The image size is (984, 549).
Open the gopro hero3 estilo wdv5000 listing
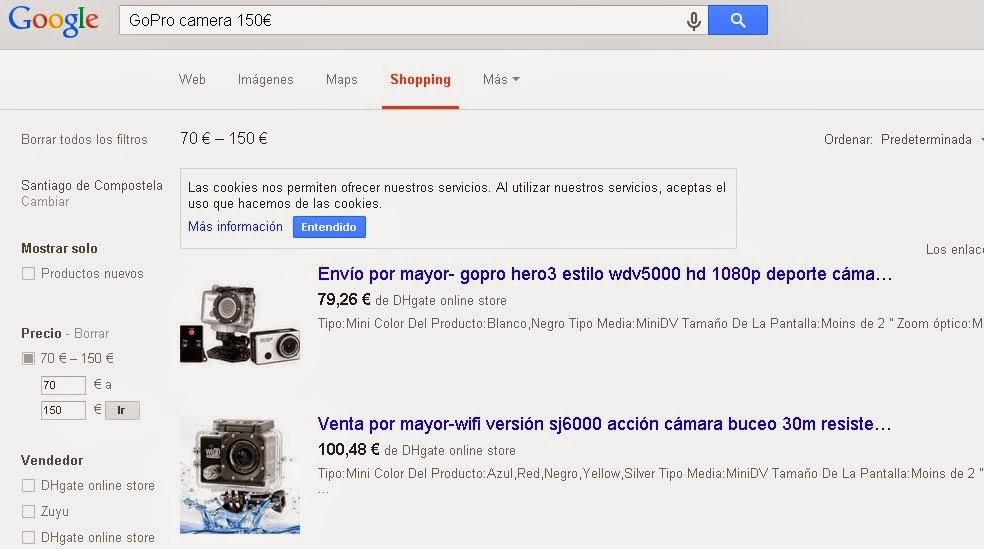[x=604, y=274]
